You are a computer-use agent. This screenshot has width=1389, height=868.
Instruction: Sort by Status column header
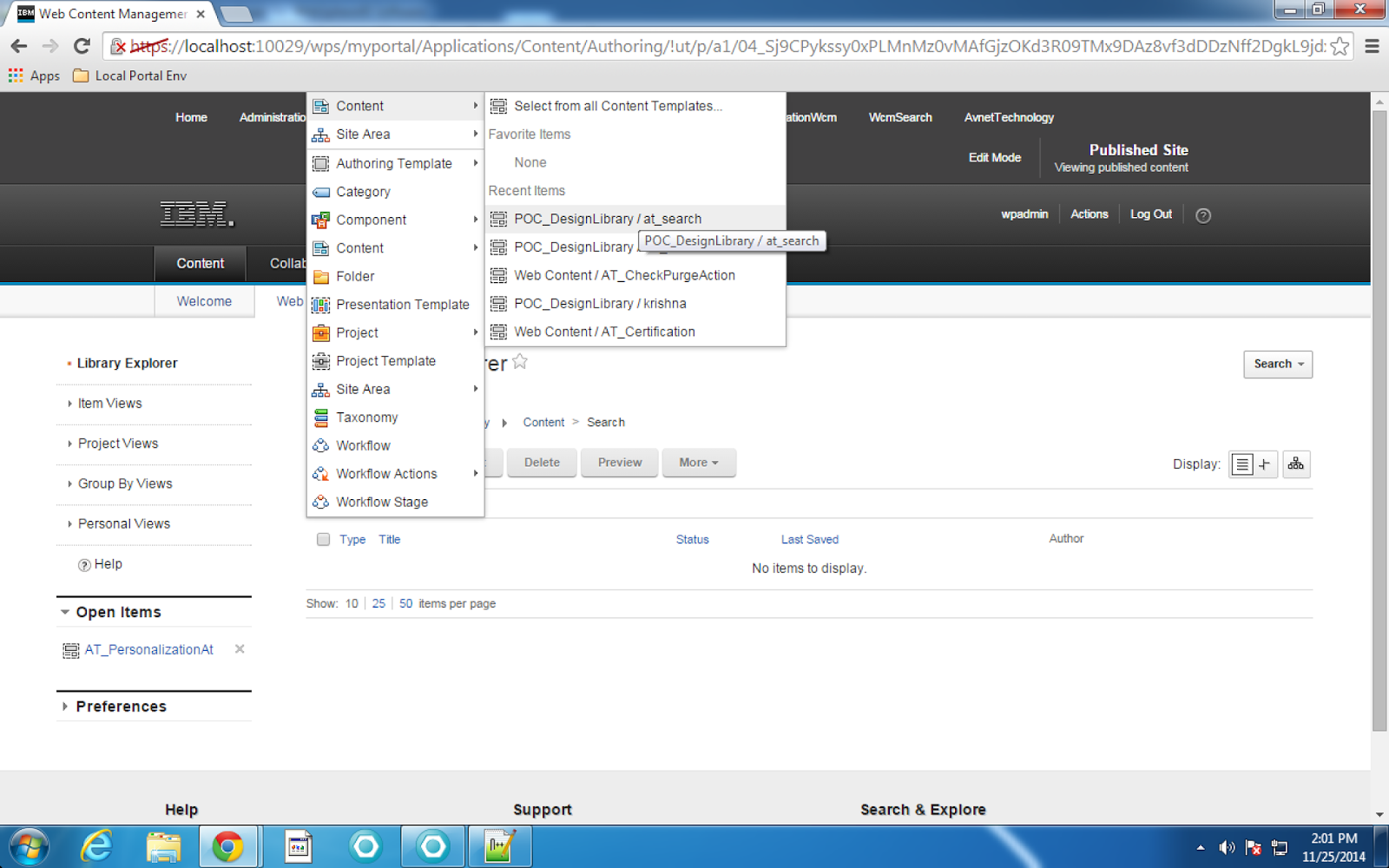[x=693, y=540]
